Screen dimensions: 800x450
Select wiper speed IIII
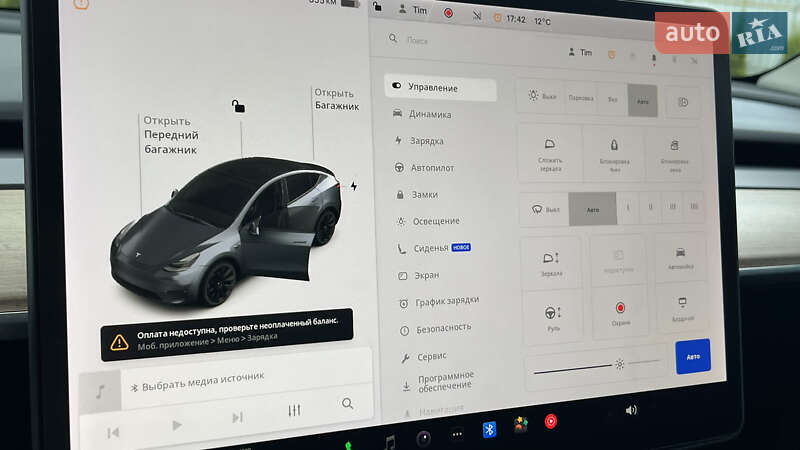(x=694, y=207)
